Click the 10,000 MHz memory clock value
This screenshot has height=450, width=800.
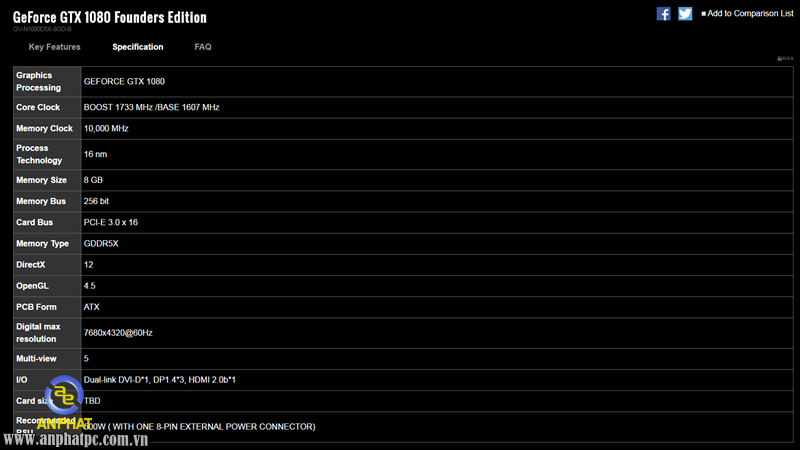point(106,129)
